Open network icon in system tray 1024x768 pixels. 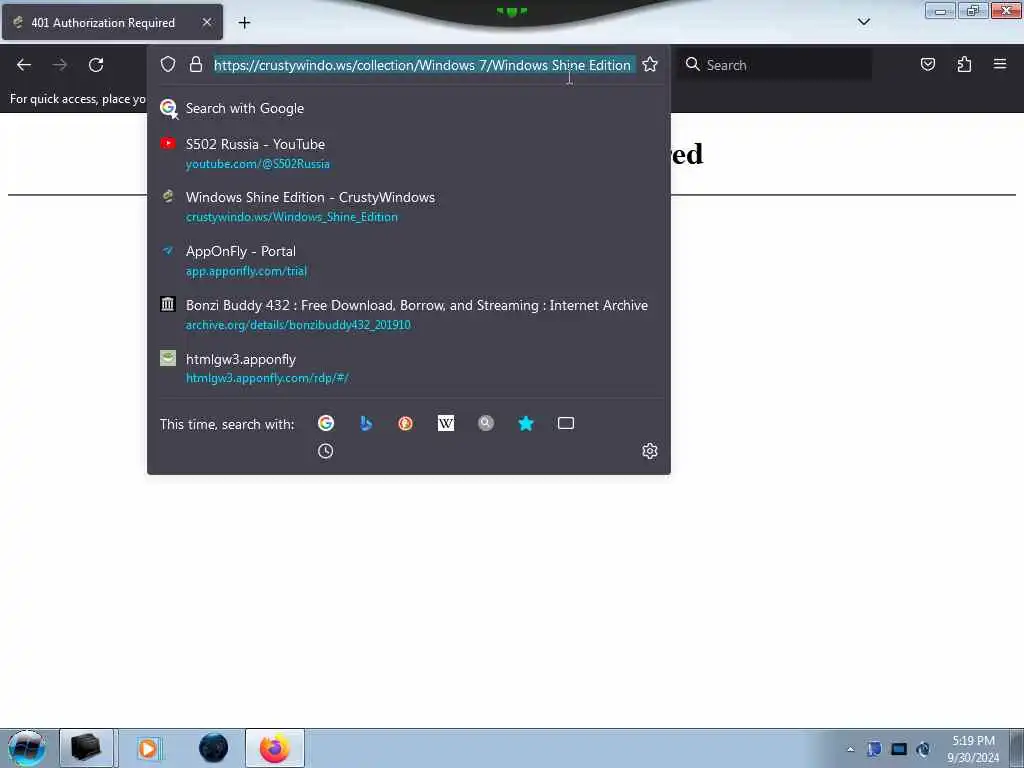pyautogui.click(x=899, y=749)
